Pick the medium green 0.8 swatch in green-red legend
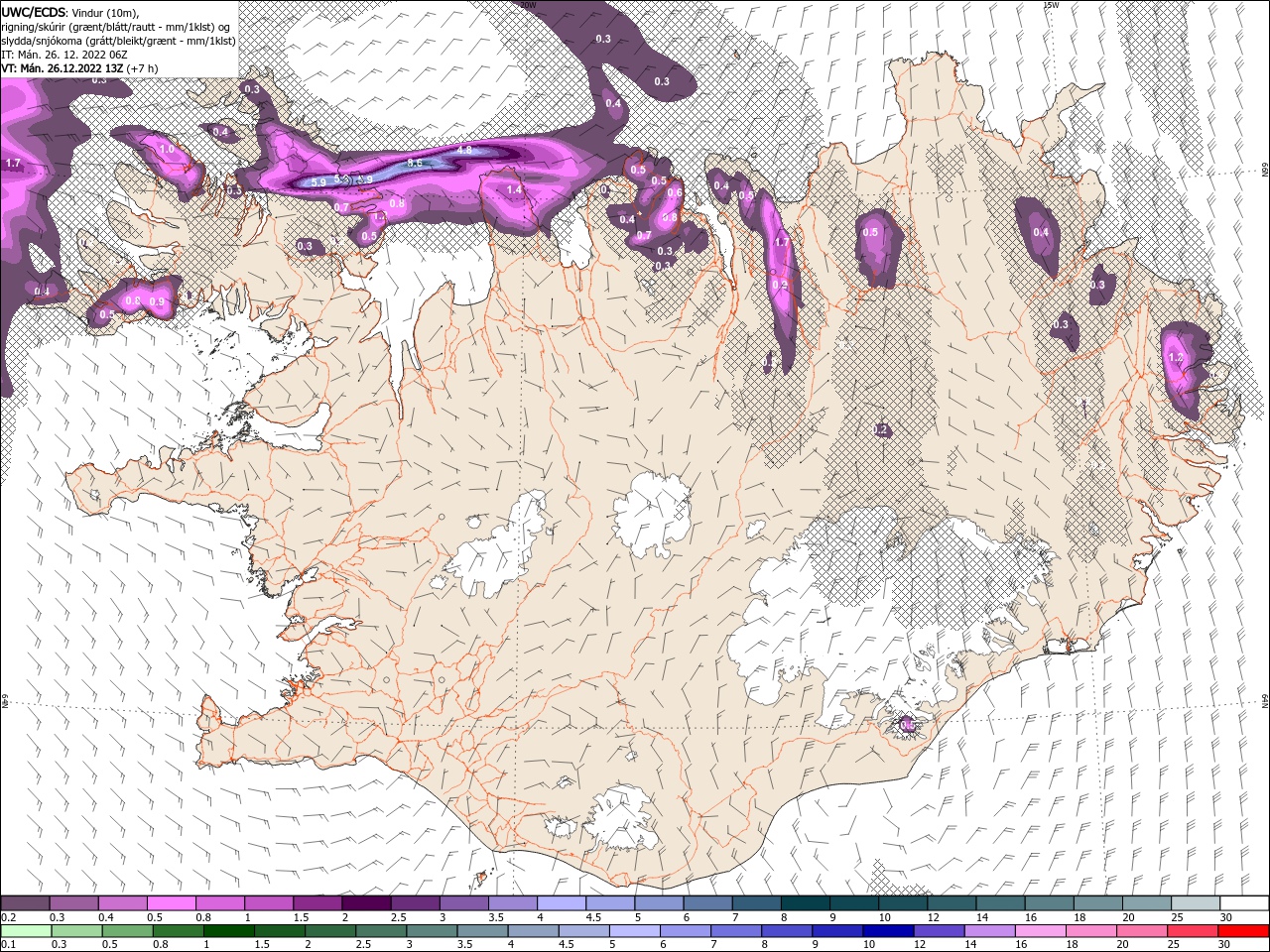The image size is (1270, 952). tap(178, 931)
